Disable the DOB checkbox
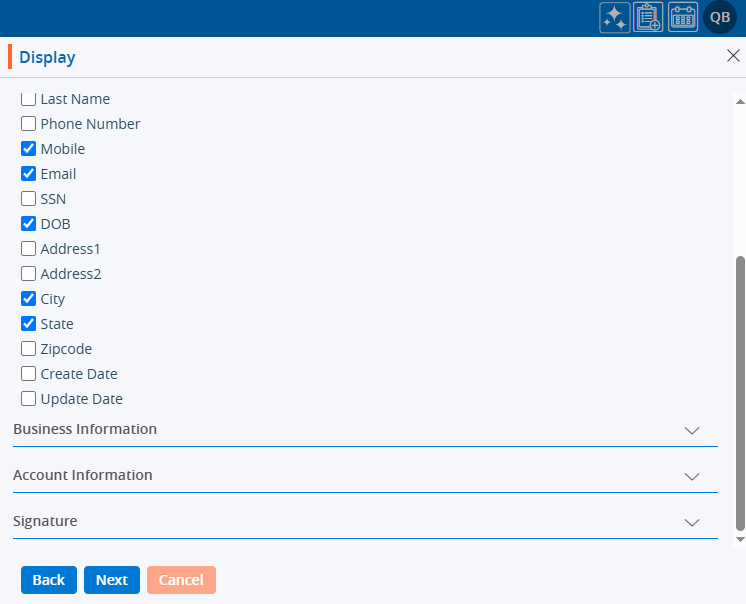The image size is (746, 604). (29, 224)
